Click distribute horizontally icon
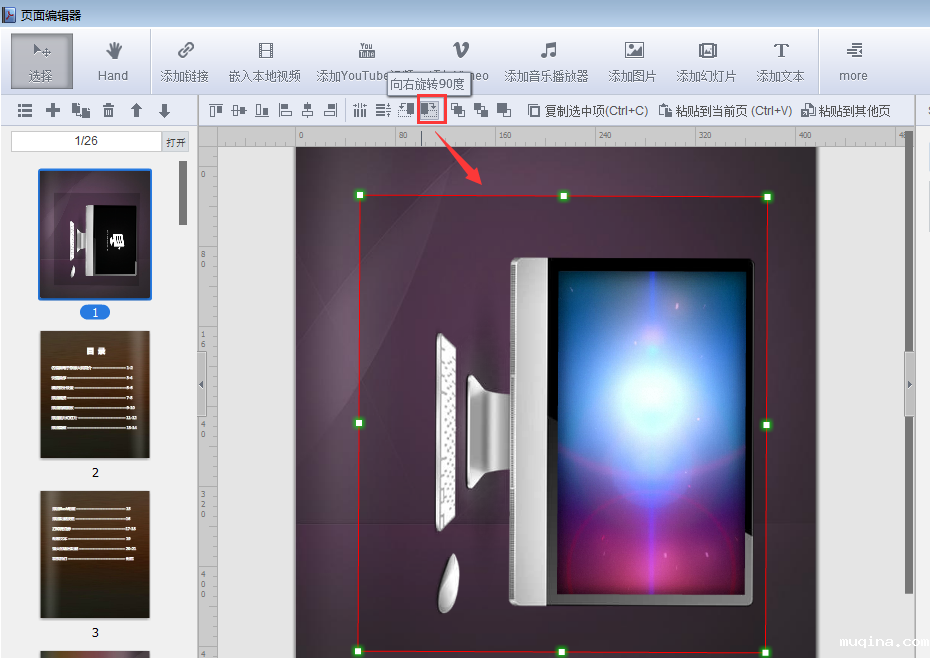This screenshot has width=930, height=658. tap(359, 111)
